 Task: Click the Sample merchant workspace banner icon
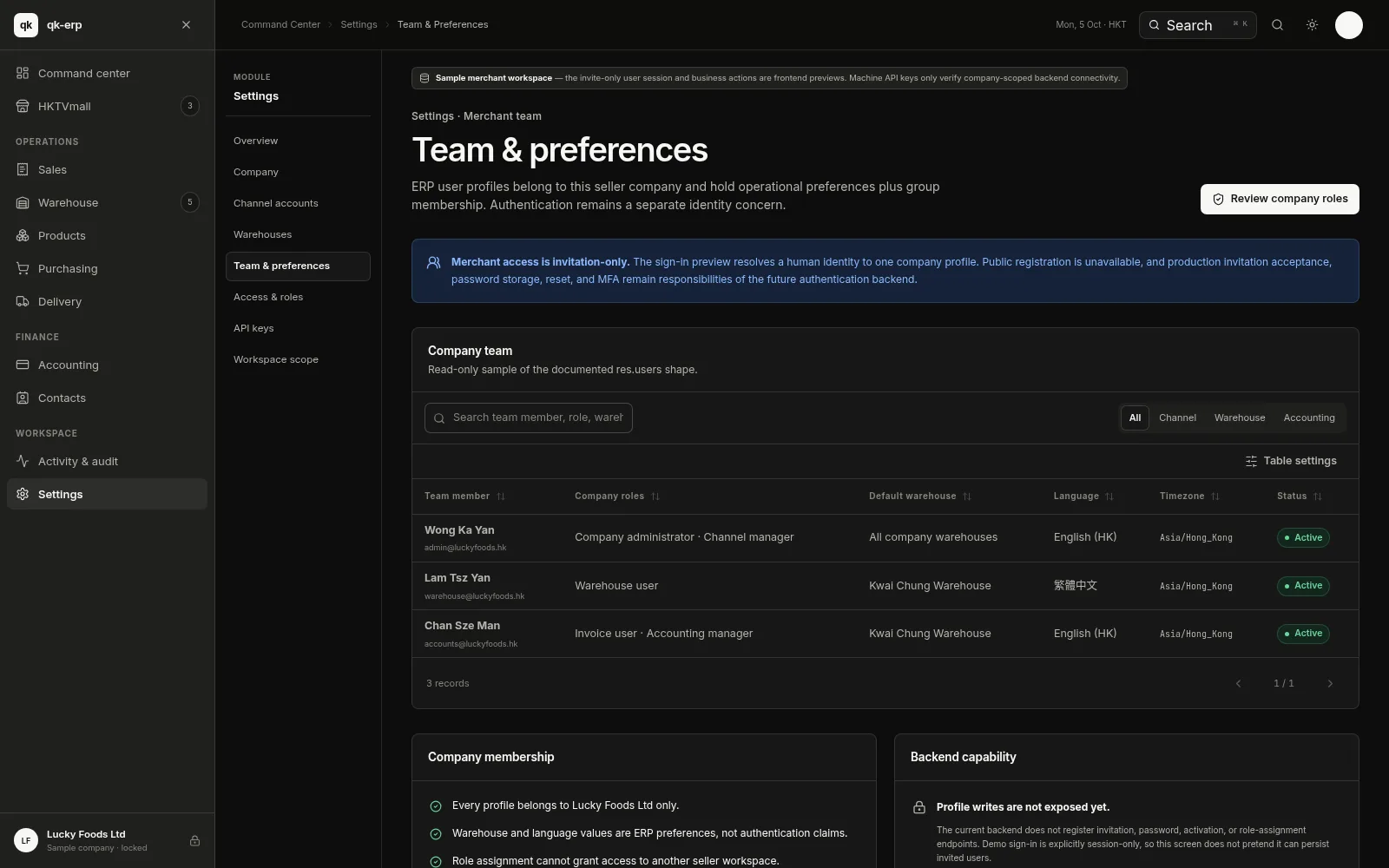[x=425, y=78]
